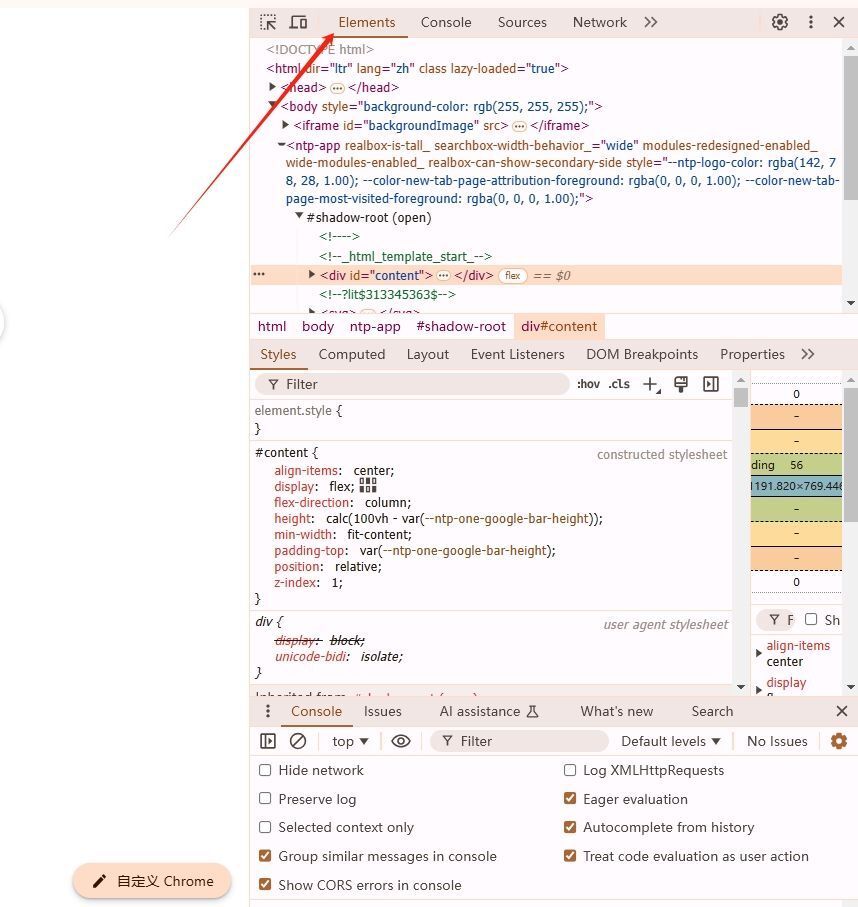The height and width of the screenshot is (907, 858).
Task: Uncheck Eager evaluation checkbox
Action: coord(570,799)
